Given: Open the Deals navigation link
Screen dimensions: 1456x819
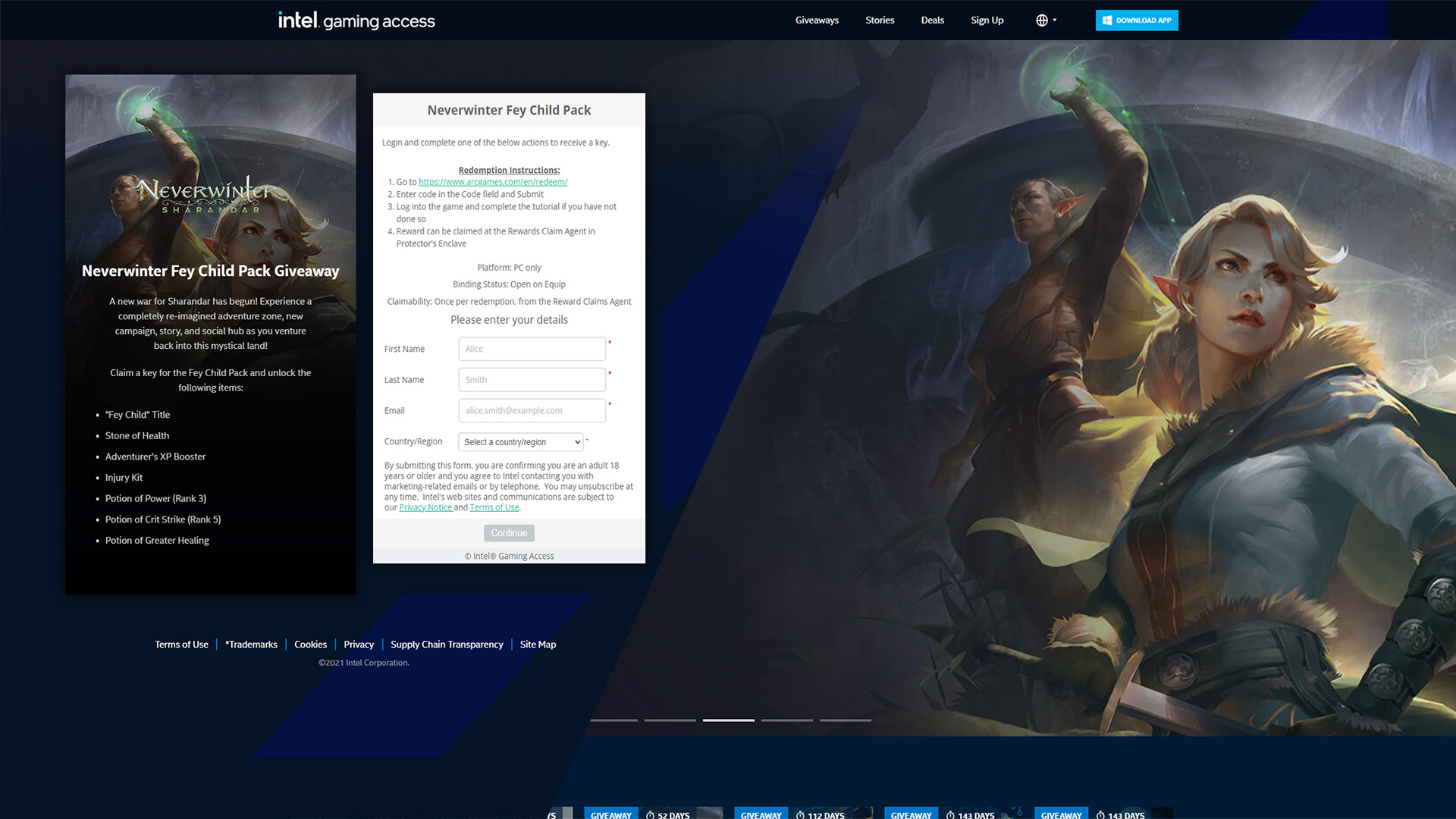Looking at the screenshot, I should [x=932, y=20].
